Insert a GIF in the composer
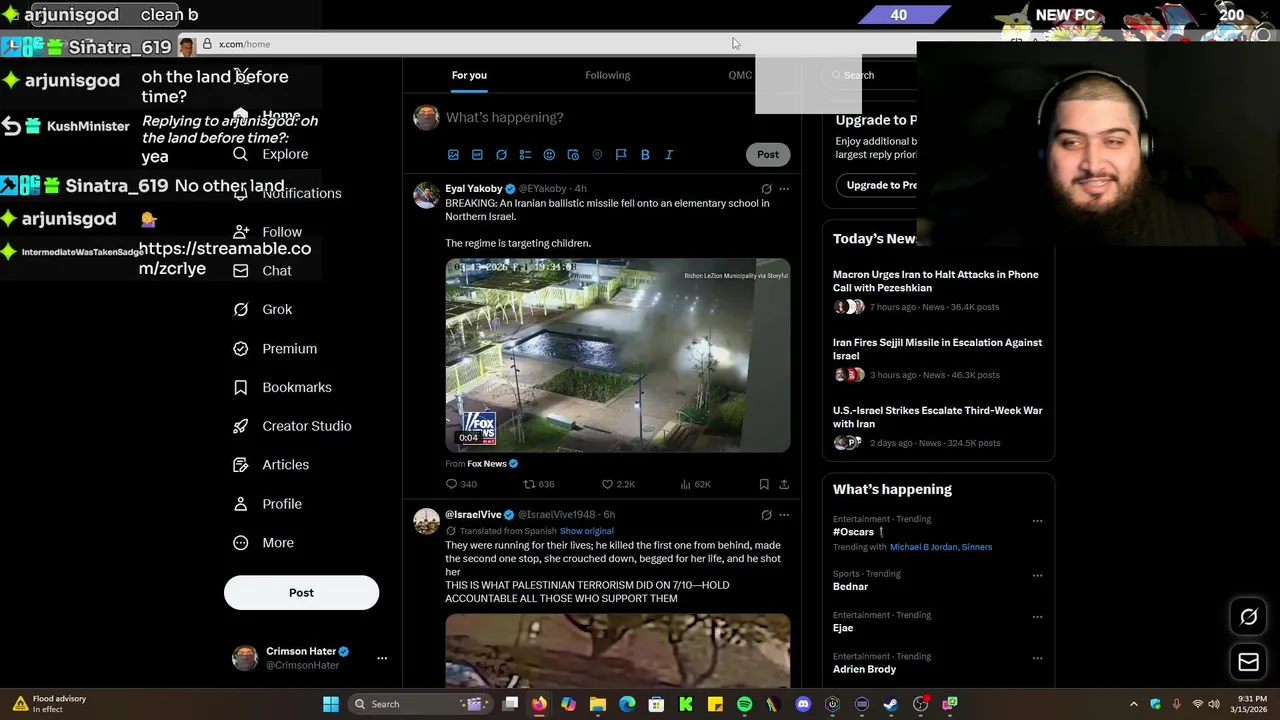 [477, 155]
